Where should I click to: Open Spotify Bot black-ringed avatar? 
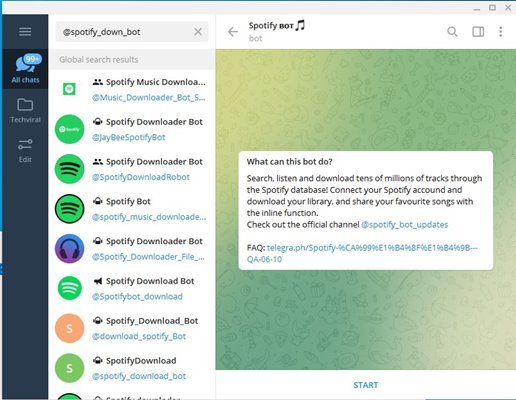coord(69,209)
